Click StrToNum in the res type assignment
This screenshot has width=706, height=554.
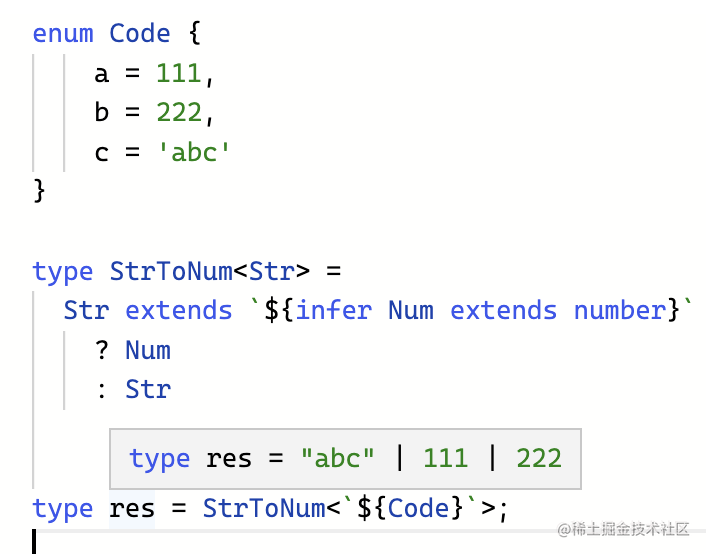point(264,509)
